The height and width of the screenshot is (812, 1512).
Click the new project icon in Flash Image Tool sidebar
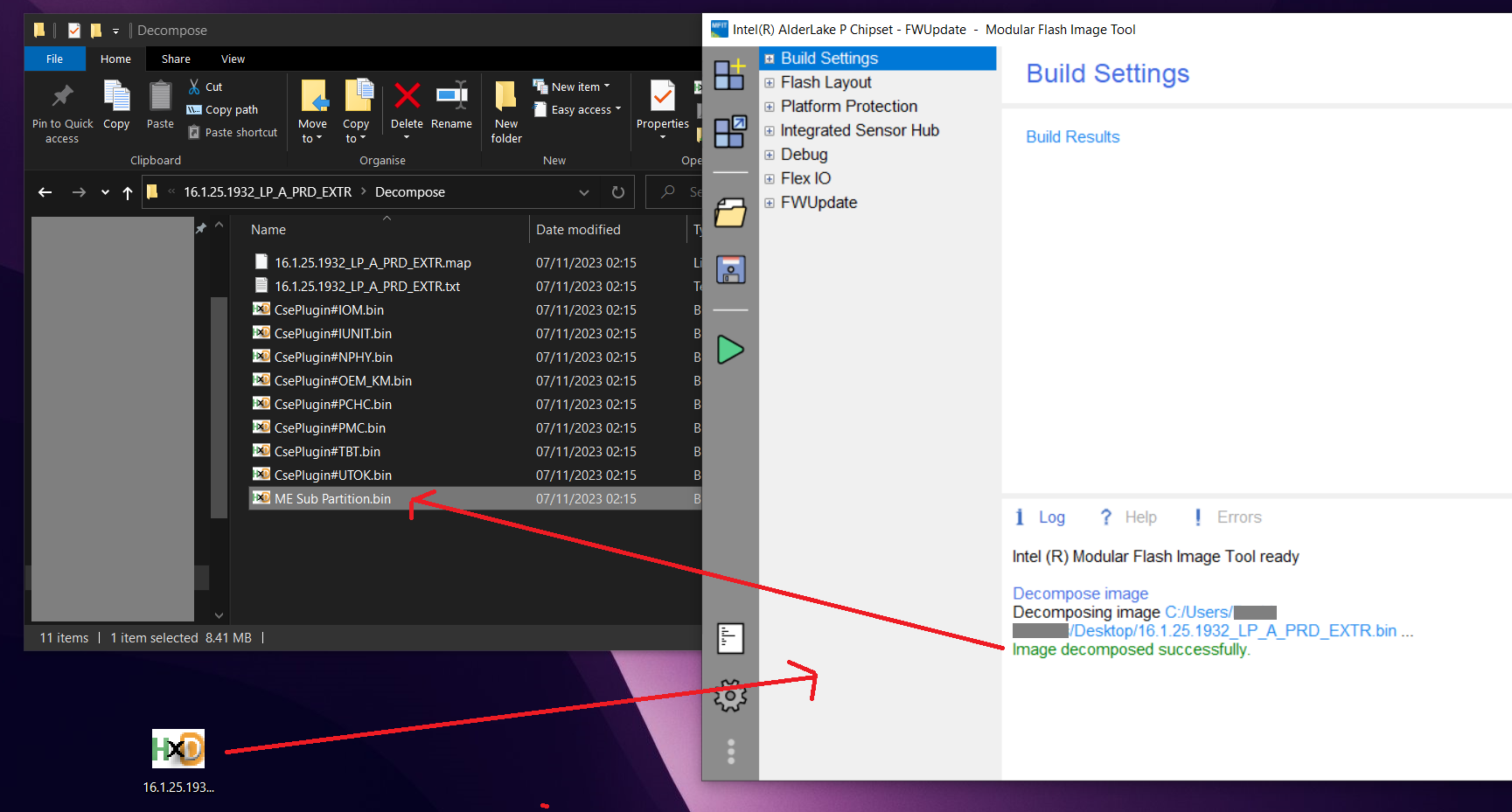[729, 74]
